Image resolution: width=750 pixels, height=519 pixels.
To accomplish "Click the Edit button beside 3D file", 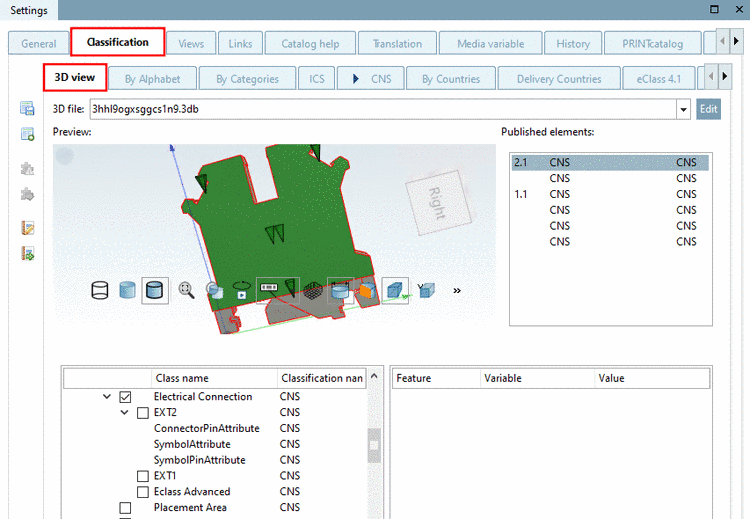I will [708, 109].
